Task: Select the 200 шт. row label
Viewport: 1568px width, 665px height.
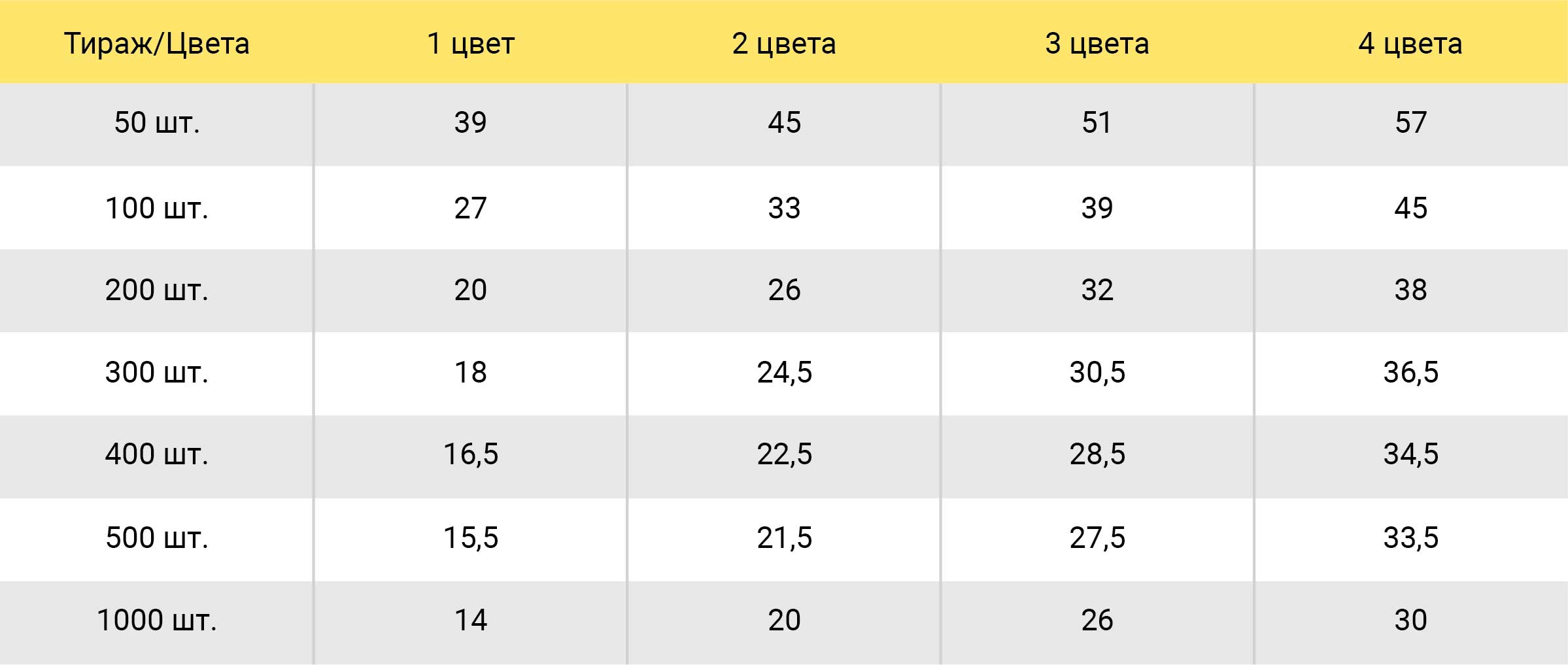Action: [x=157, y=290]
